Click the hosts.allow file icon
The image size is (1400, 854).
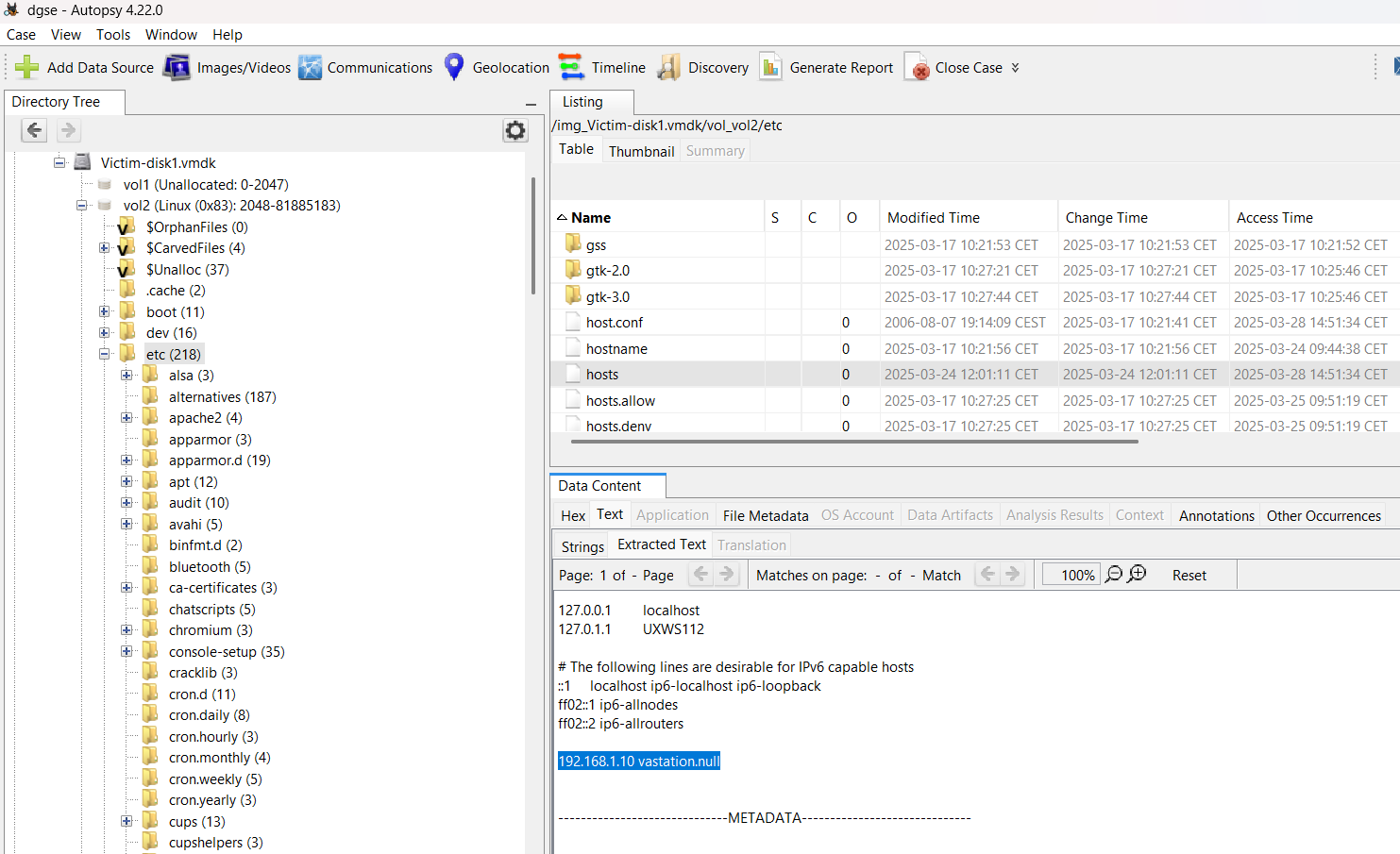point(573,400)
